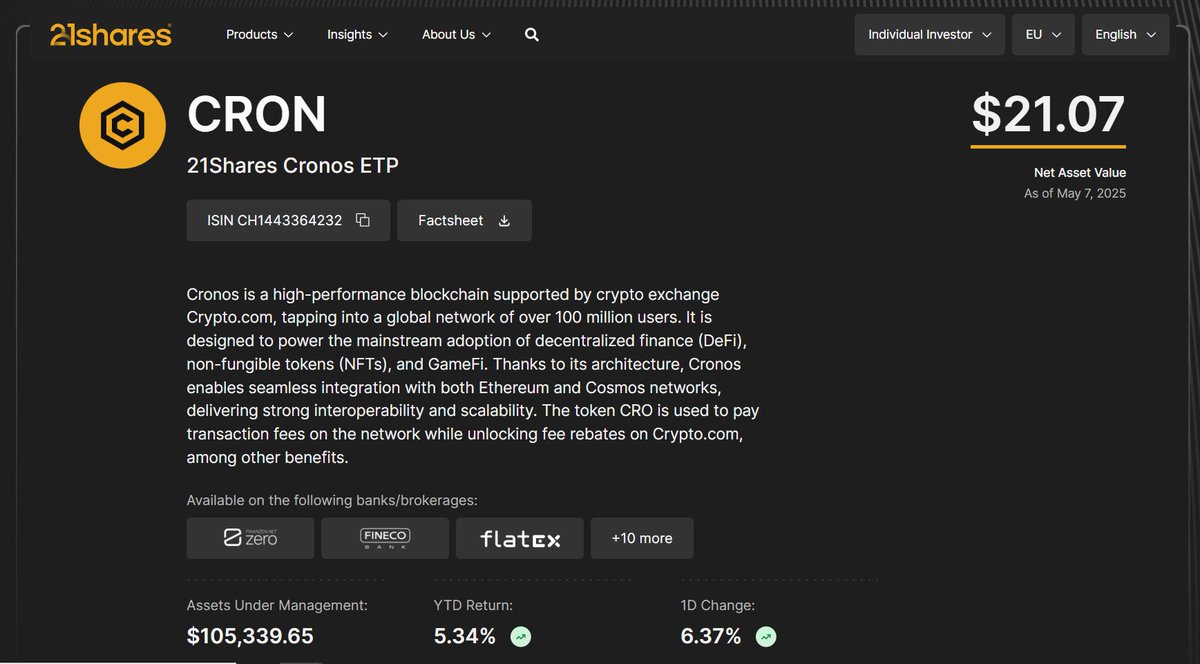Screen dimensions: 1200x664
Task: Open the Insights menu
Action: point(356,34)
